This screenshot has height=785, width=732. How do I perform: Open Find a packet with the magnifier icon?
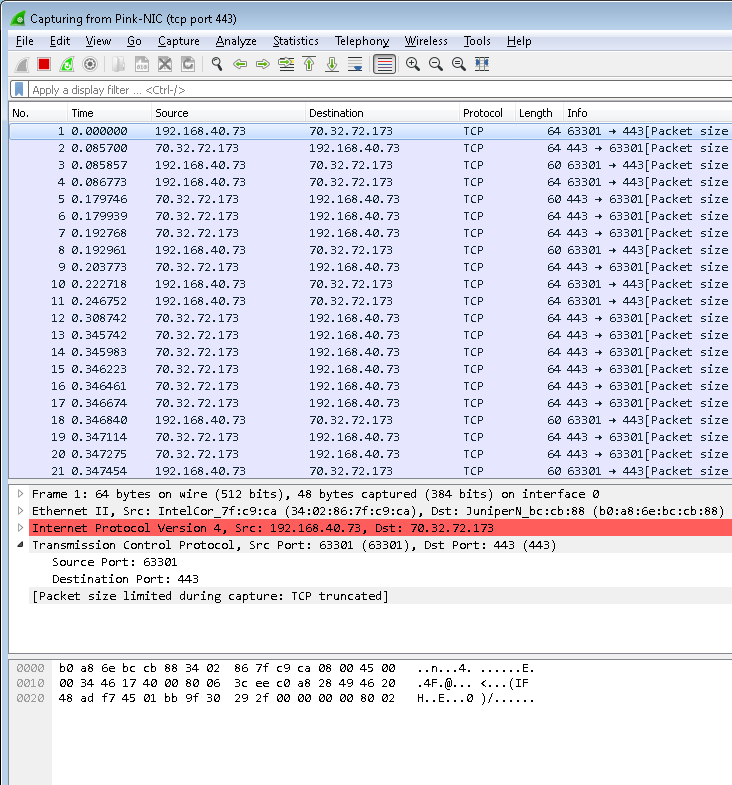point(217,64)
